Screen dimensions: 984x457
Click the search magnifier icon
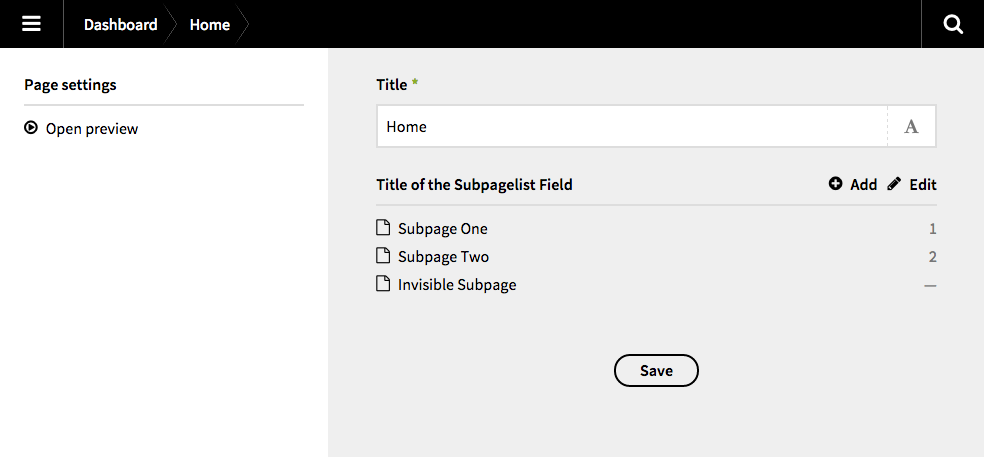(x=952, y=24)
